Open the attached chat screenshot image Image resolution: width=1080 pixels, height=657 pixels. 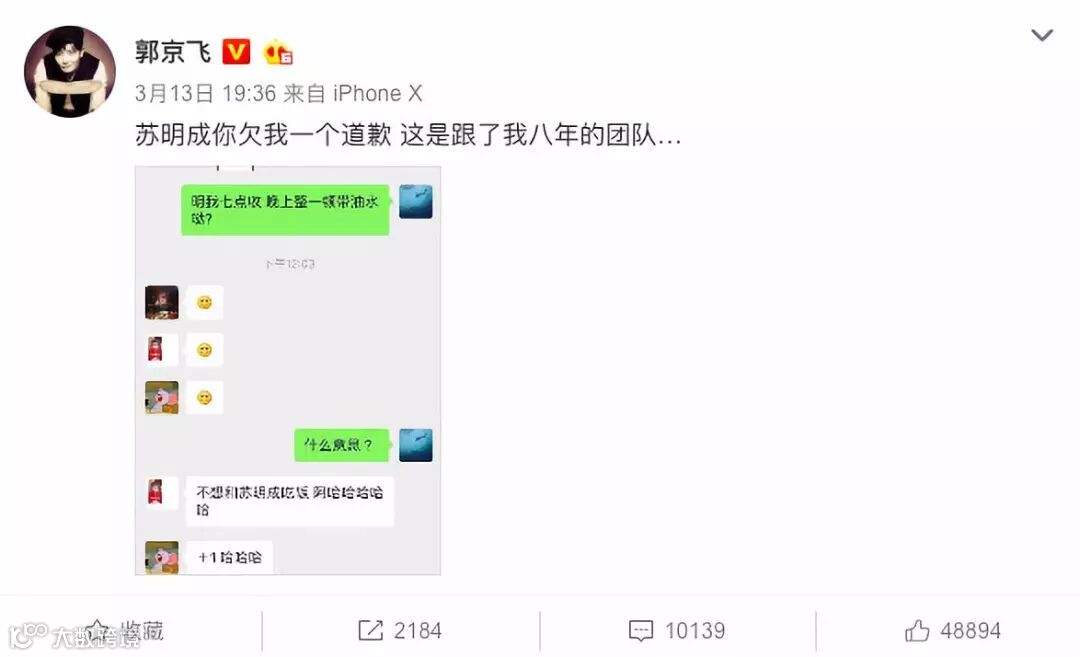pos(288,371)
